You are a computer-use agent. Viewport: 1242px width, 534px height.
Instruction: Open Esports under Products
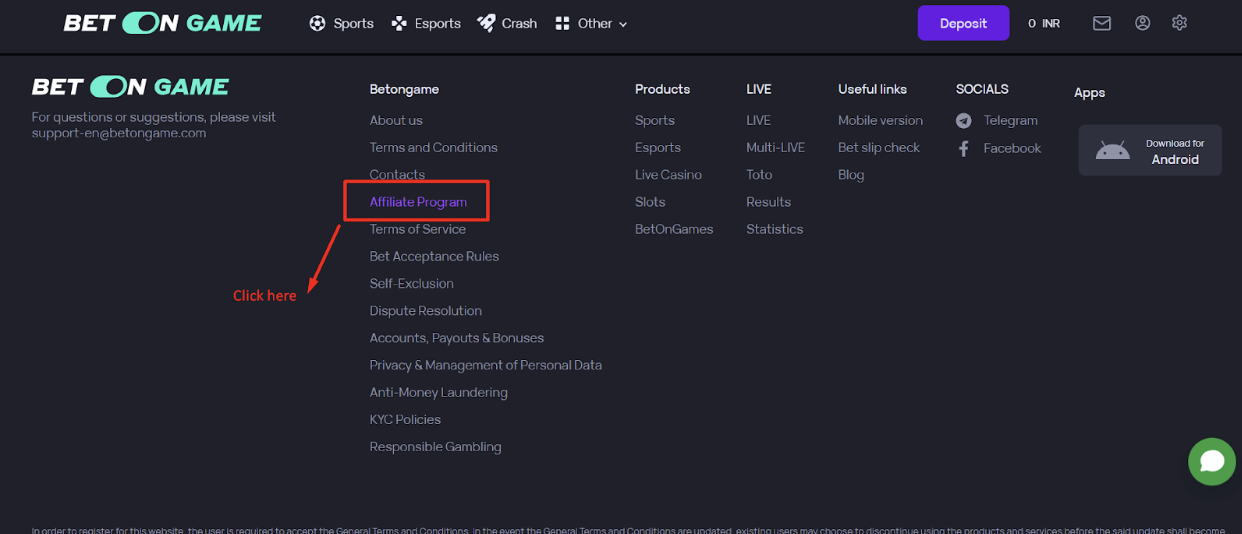click(658, 147)
